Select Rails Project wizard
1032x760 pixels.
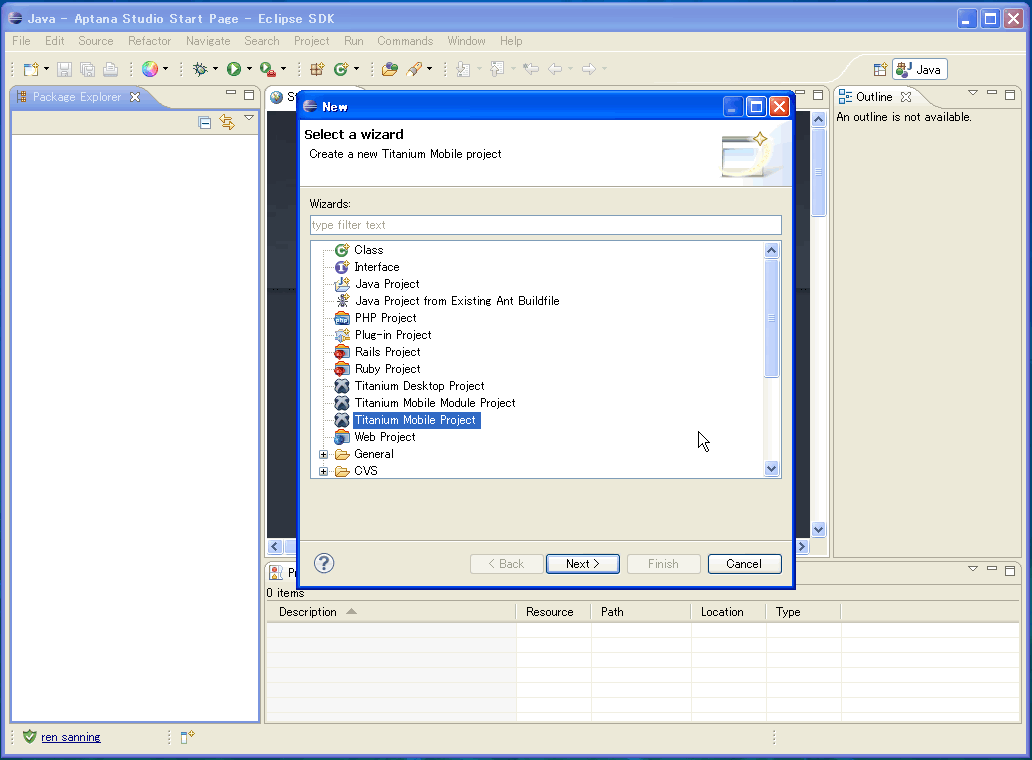point(387,352)
